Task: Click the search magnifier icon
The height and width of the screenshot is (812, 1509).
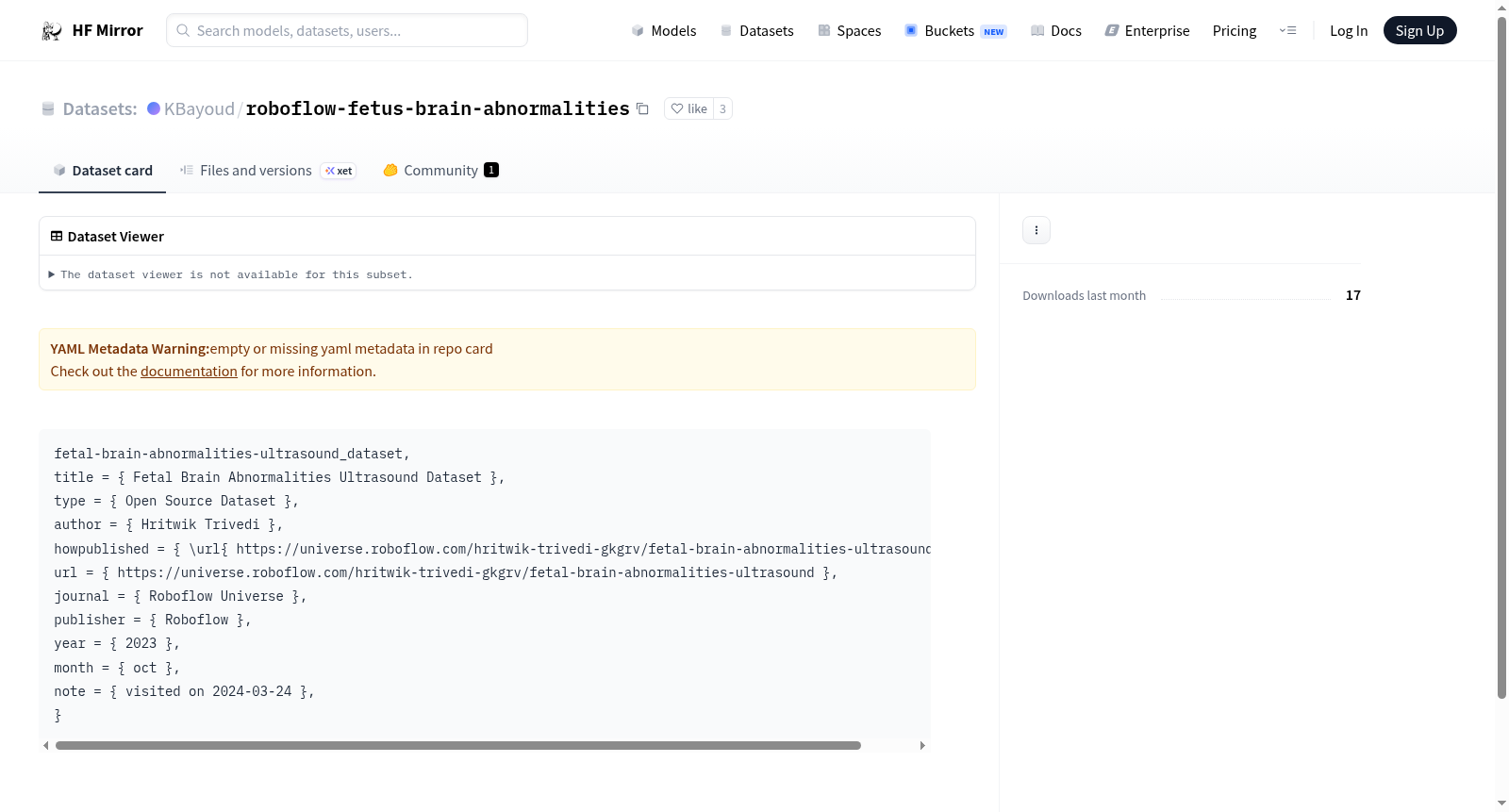Action: pyautogui.click(x=183, y=30)
